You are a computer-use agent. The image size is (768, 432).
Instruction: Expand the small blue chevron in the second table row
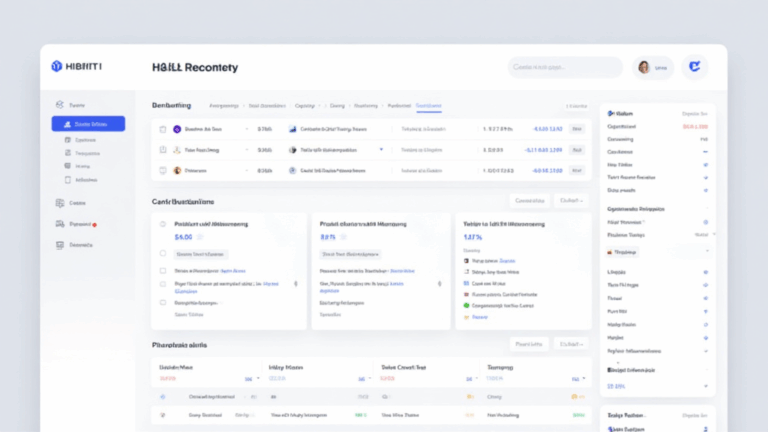point(381,149)
